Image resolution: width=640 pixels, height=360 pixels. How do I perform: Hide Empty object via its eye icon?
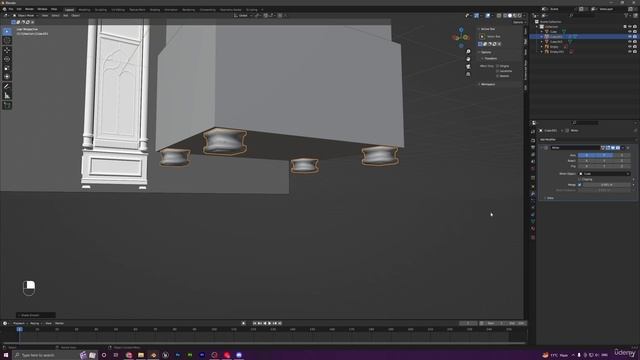click(630, 47)
